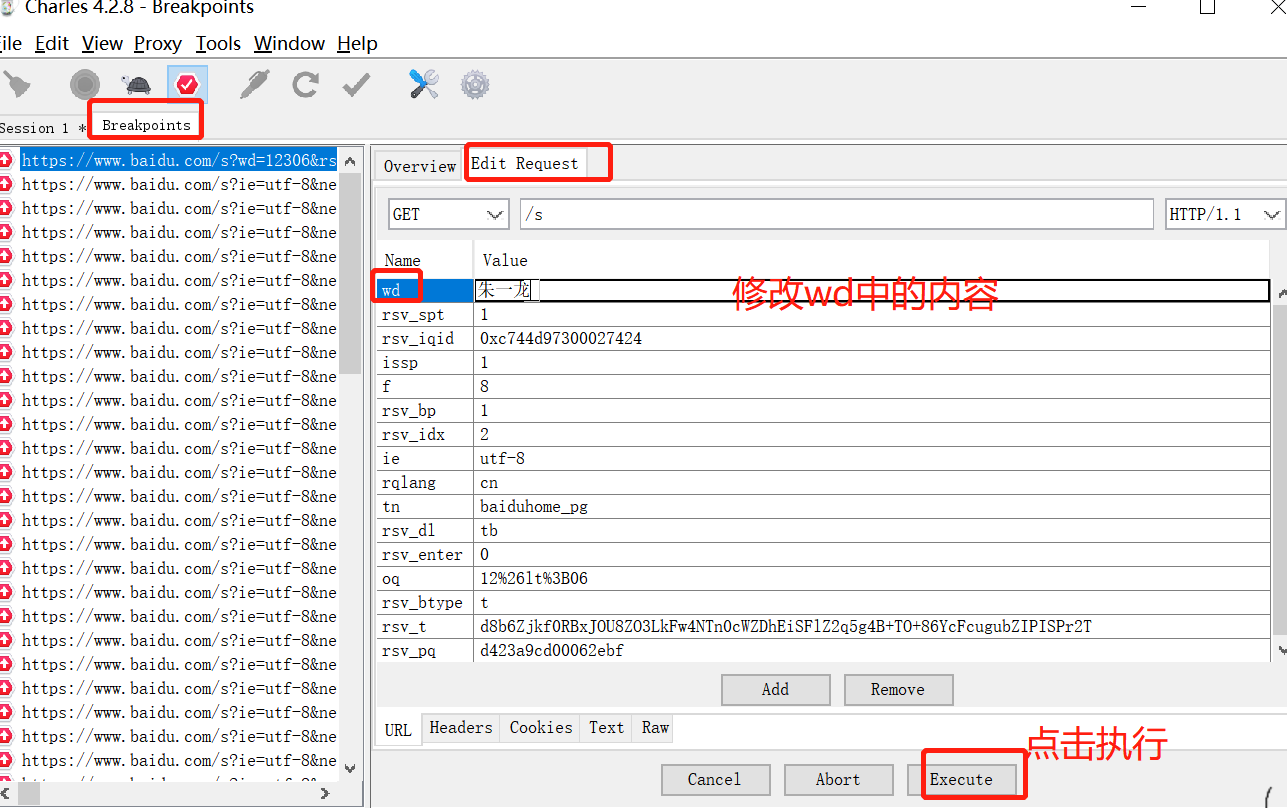Toggle the record button in toolbar
The image size is (1287, 808).
pyautogui.click(x=85, y=85)
